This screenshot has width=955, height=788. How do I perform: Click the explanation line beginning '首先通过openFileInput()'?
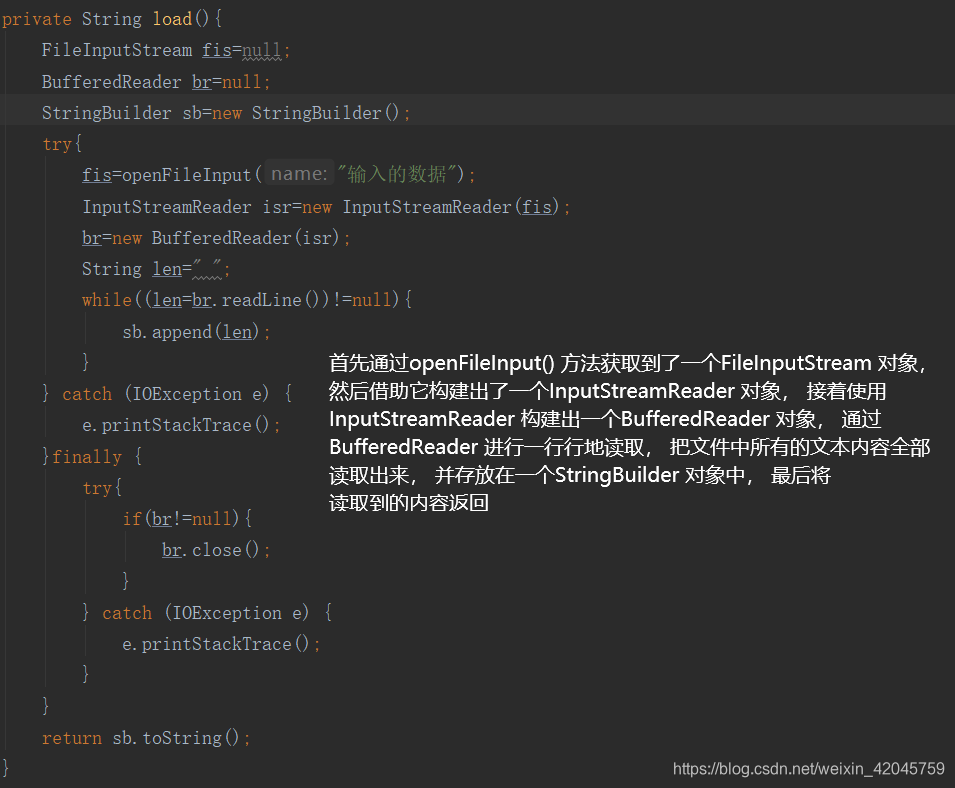627,363
